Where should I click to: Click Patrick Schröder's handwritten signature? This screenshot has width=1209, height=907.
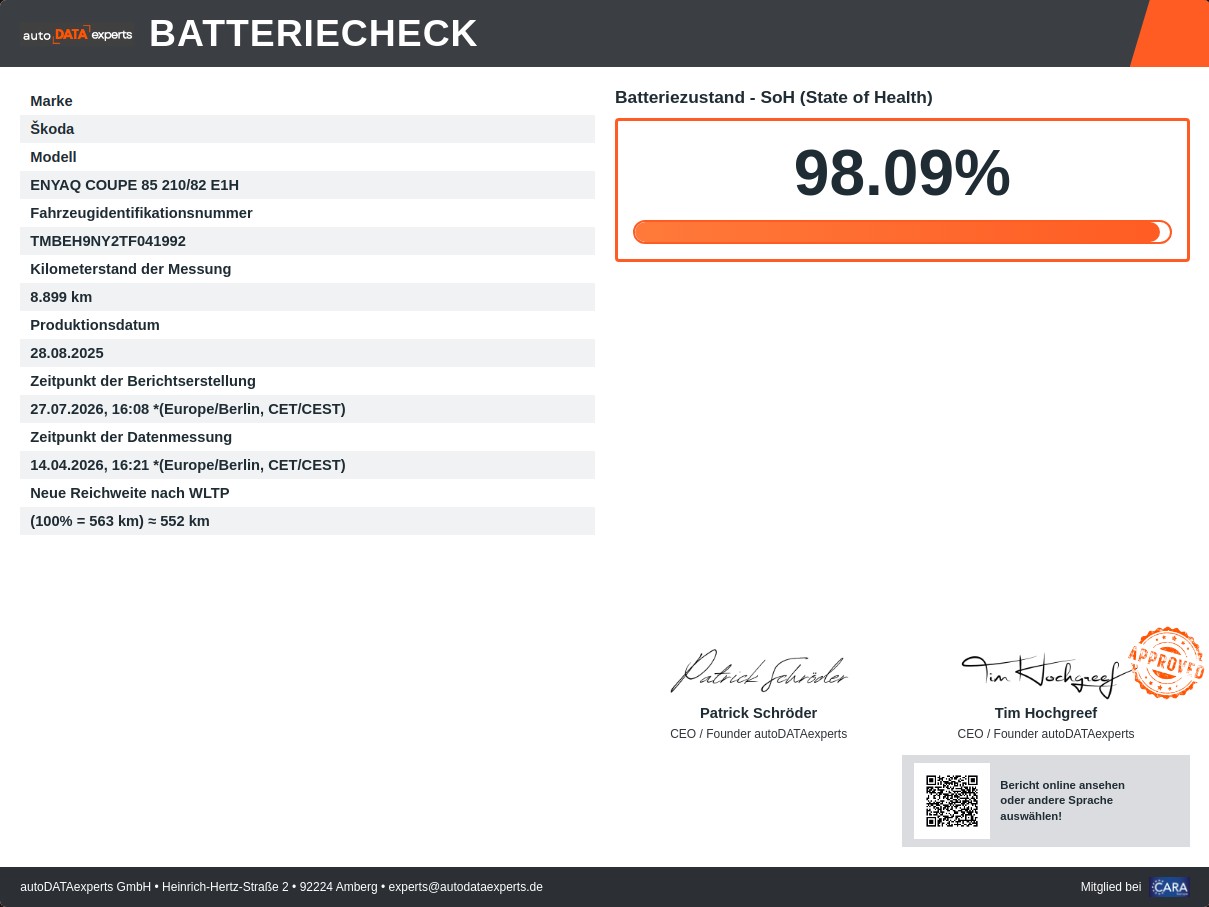[x=759, y=671]
